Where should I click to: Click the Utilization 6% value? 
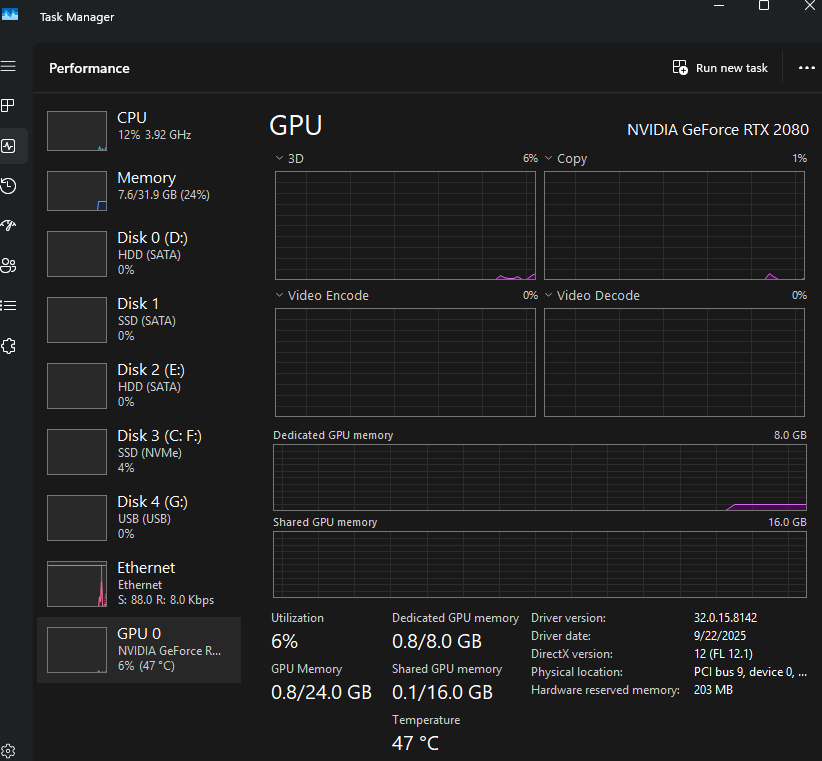pos(285,642)
